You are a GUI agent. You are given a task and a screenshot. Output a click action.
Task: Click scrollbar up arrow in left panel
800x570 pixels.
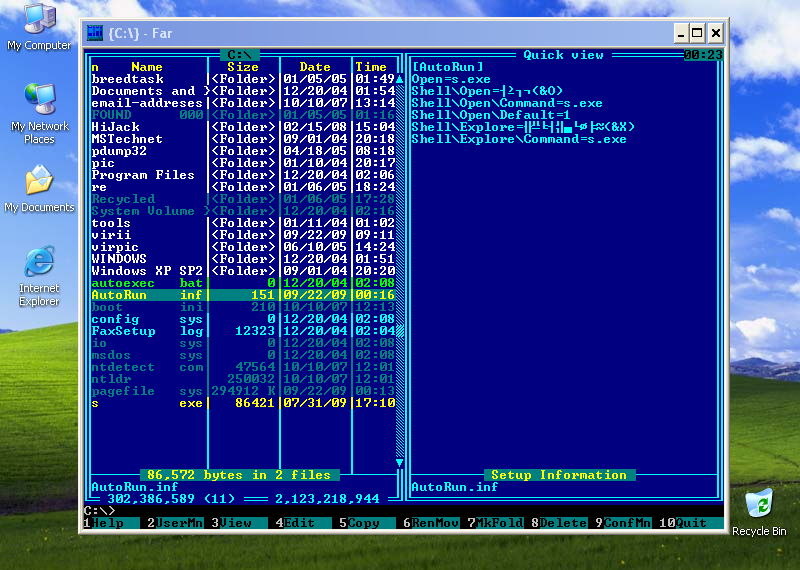tap(399, 79)
